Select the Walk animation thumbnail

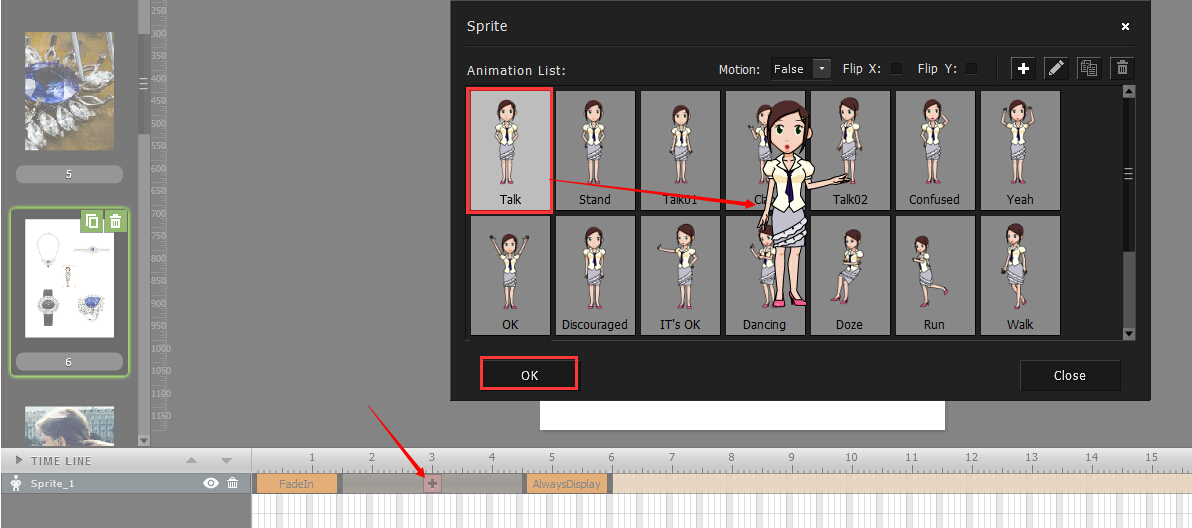[1020, 275]
